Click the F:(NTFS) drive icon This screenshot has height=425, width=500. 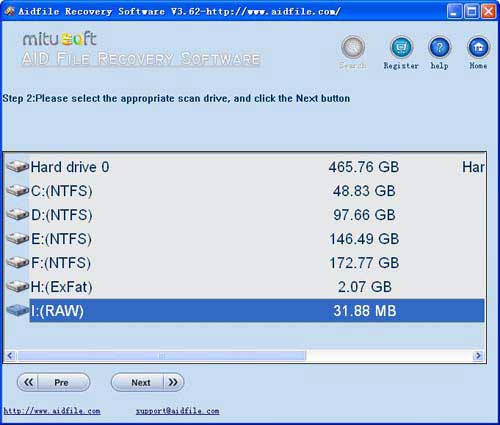18,262
